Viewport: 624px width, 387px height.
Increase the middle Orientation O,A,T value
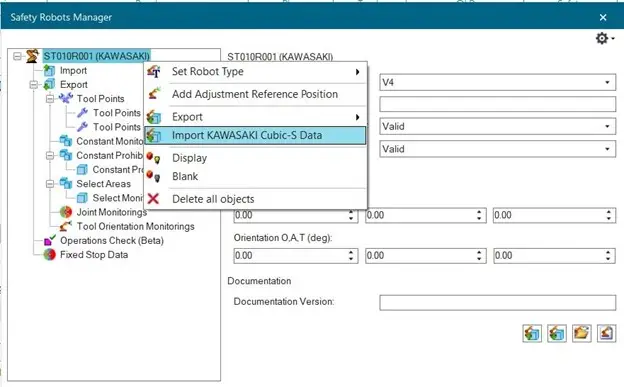pos(479,252)
